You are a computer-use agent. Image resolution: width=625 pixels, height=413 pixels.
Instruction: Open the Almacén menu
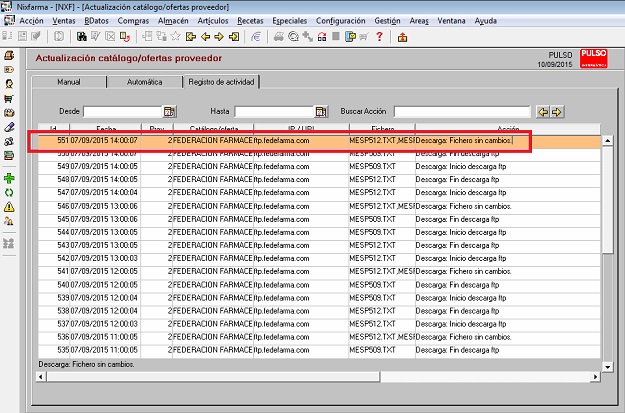173,21
